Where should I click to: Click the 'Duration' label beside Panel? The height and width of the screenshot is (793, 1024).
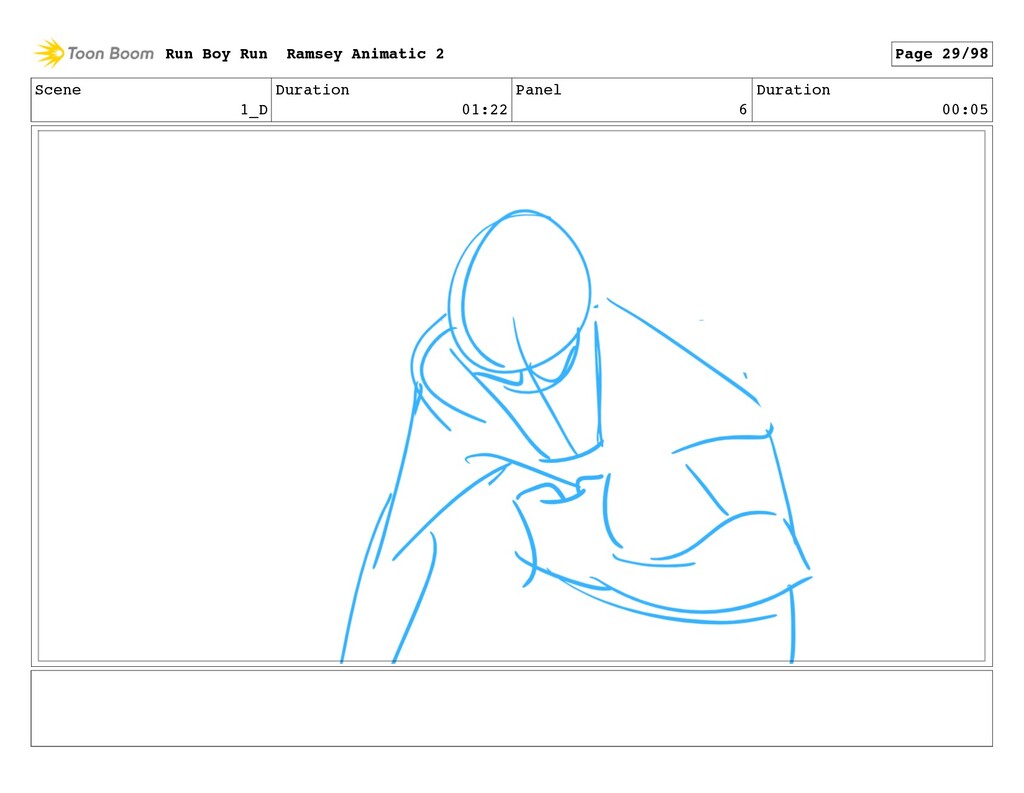pyautogui.click(x=793, y=90)
